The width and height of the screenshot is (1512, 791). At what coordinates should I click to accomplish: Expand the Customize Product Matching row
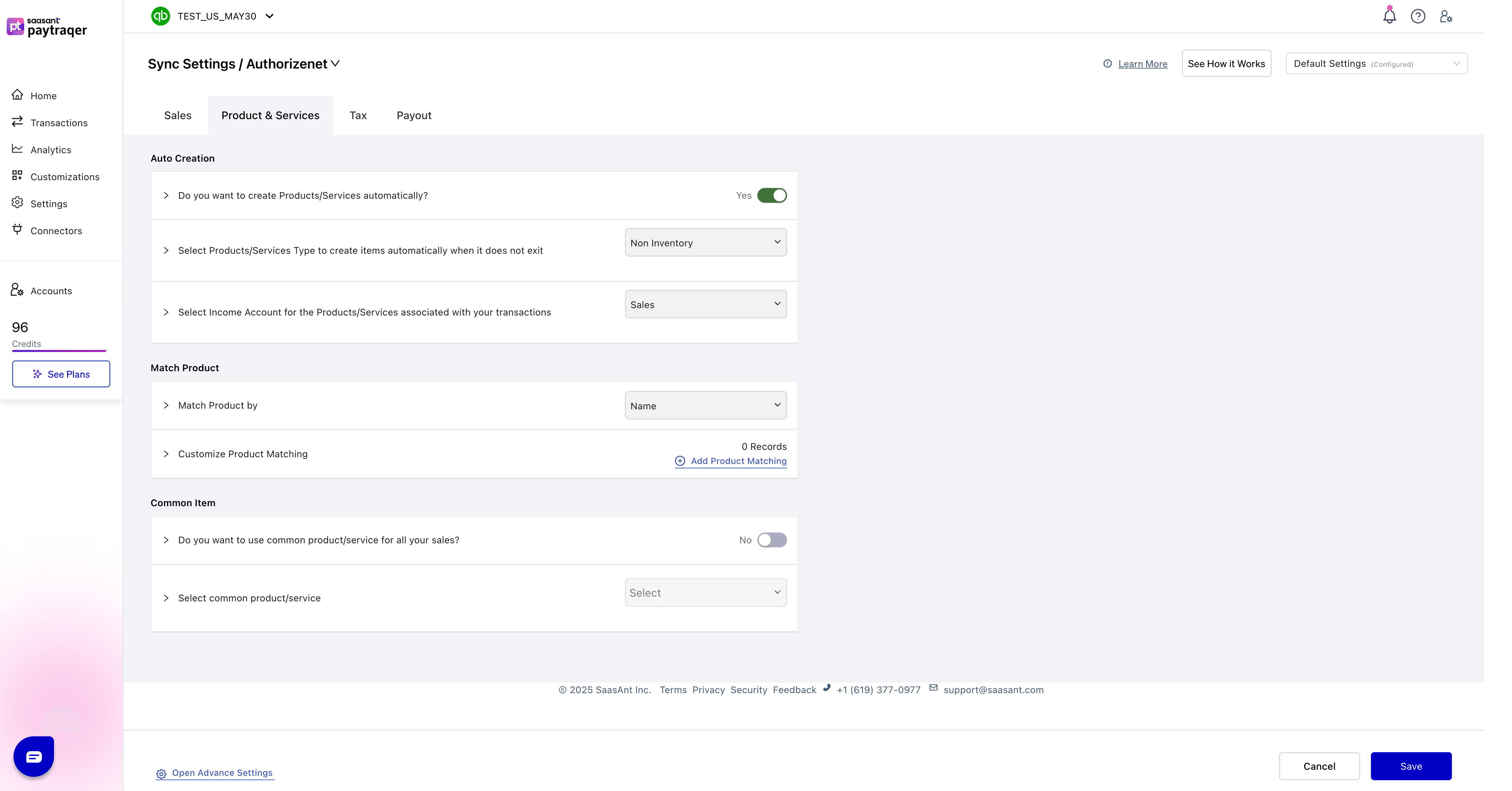[x=166, y=454]
